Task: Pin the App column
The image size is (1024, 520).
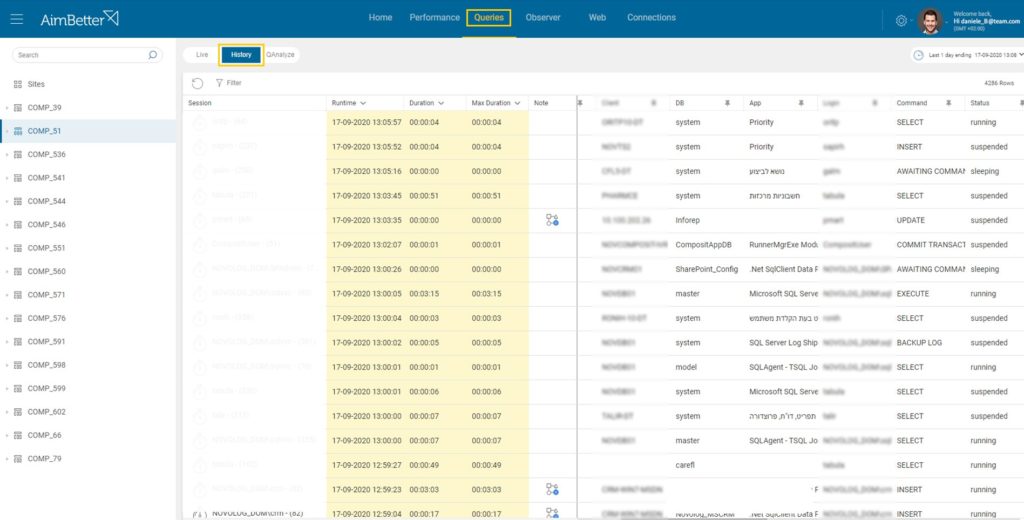Action: point(801,103)
